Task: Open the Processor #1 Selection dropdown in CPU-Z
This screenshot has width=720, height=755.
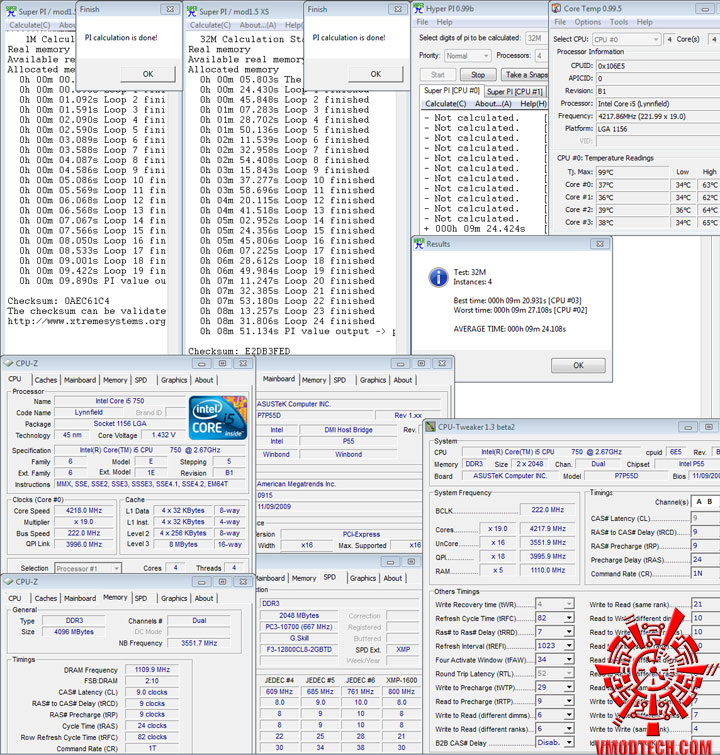Action: (x=88, y=568)
